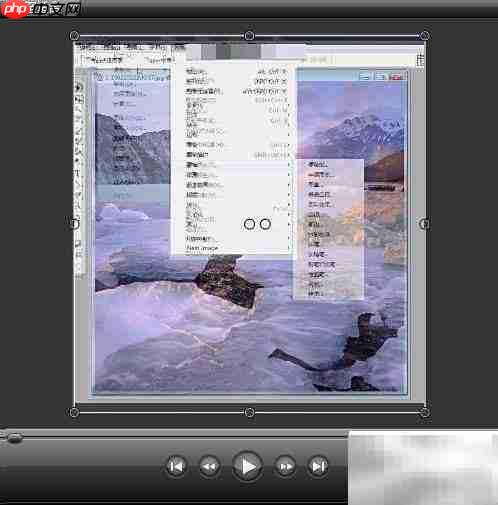Click the middle-right edge transform handle
The image size is (498, 505).
click(x=424, y=224)
